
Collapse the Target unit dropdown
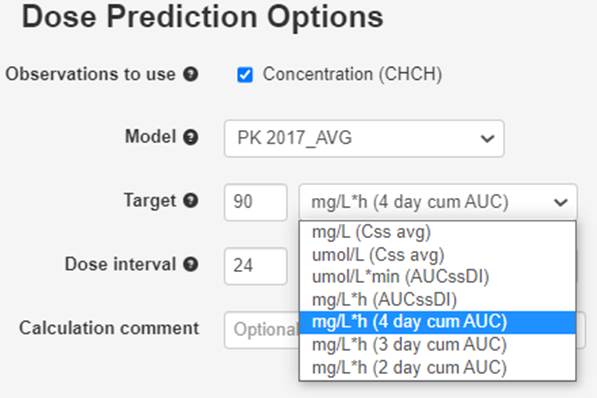tap(438, 202)
